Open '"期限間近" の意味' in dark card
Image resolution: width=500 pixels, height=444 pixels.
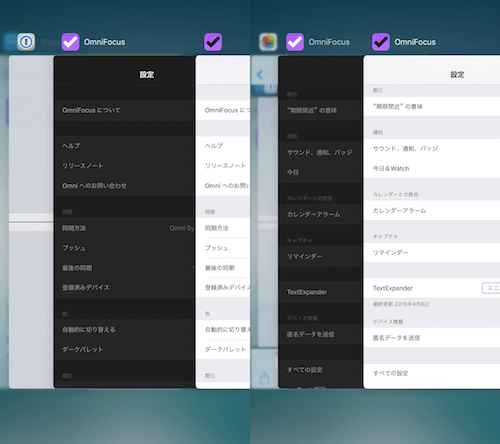[x=321, y=110]
